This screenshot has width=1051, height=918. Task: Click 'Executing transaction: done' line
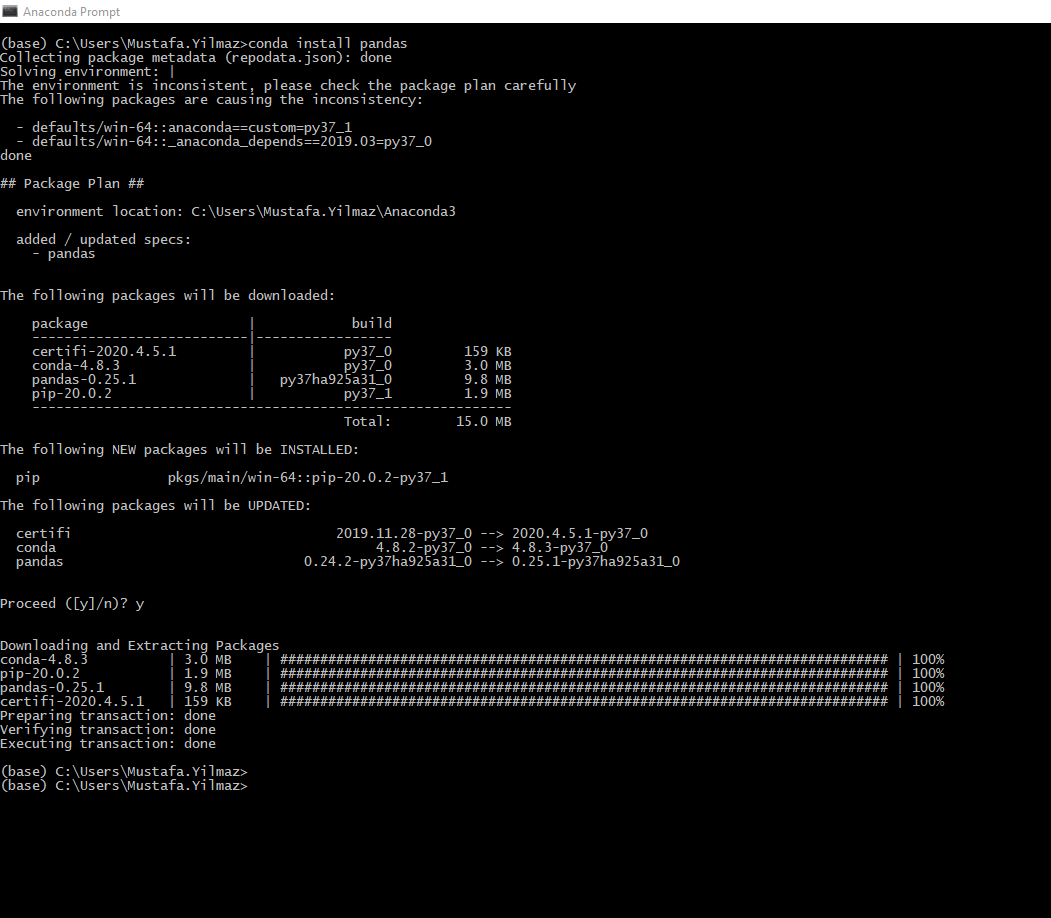(108, 744)
